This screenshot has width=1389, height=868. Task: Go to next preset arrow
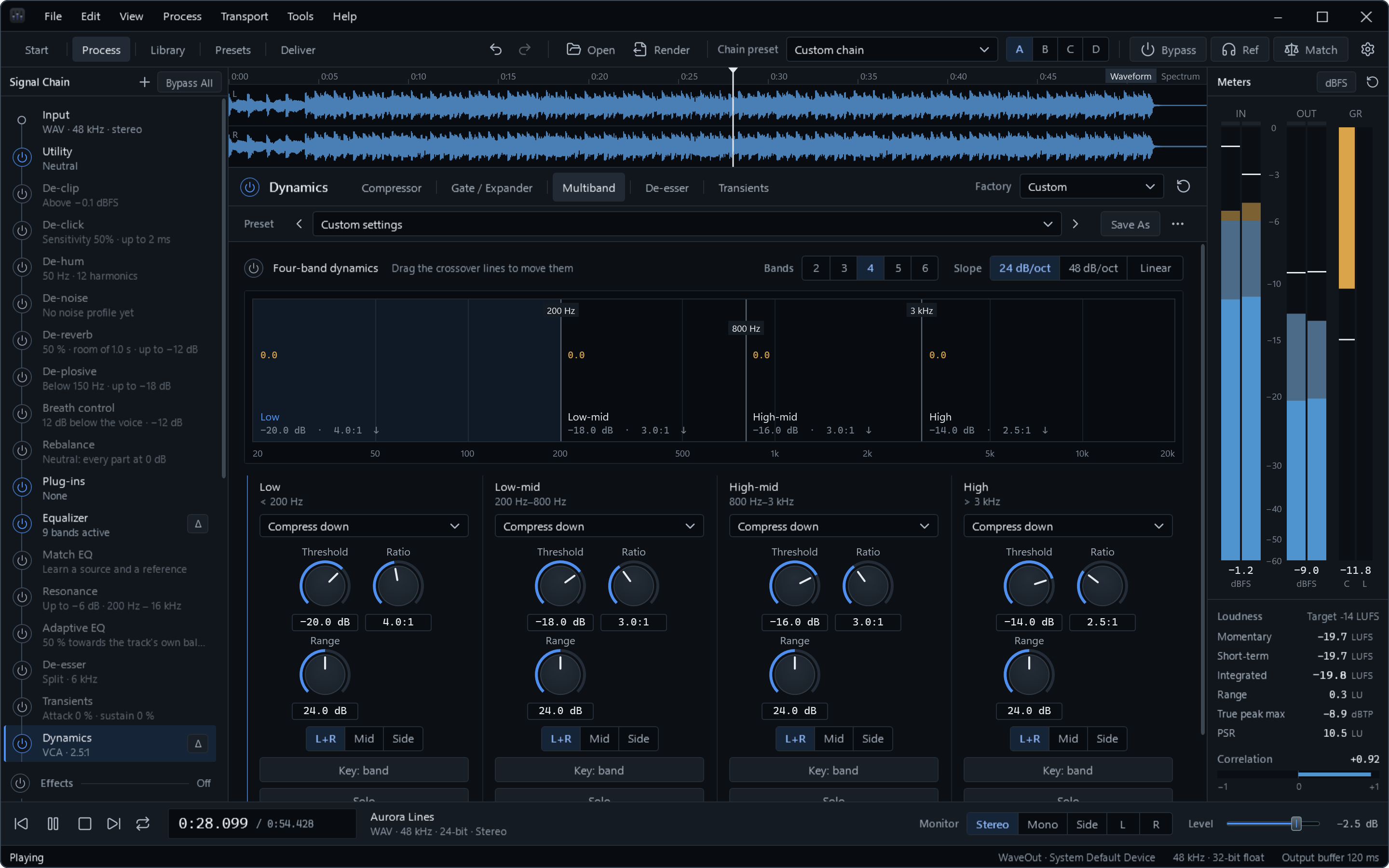(1075, 224)
